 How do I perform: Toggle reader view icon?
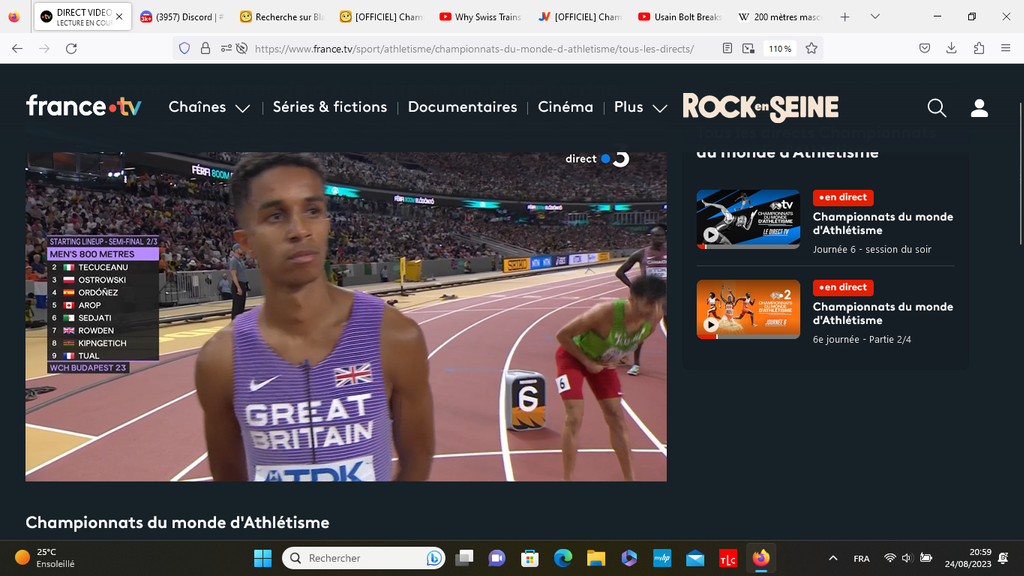[x=727, y=48]
